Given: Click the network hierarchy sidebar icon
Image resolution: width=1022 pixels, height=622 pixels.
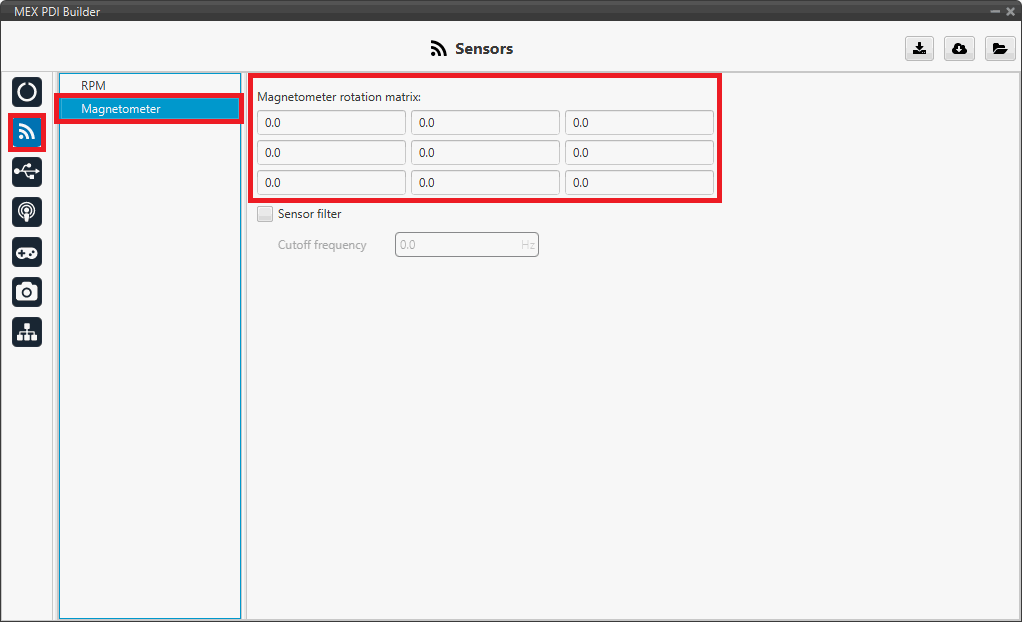Looking at the screenshot, I should click(x=27, y=332).
